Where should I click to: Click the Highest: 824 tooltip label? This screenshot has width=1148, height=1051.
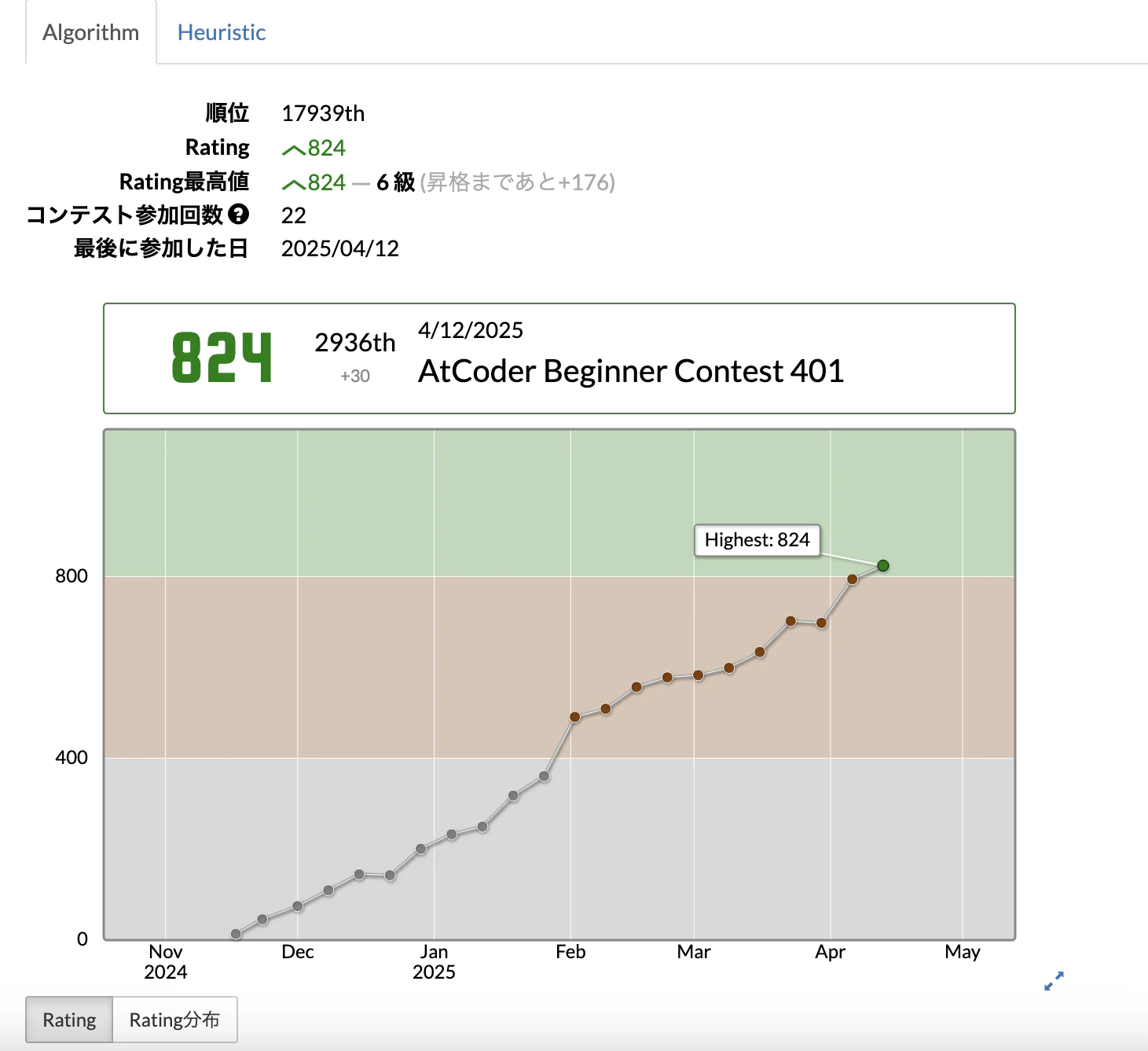point(757,540)
